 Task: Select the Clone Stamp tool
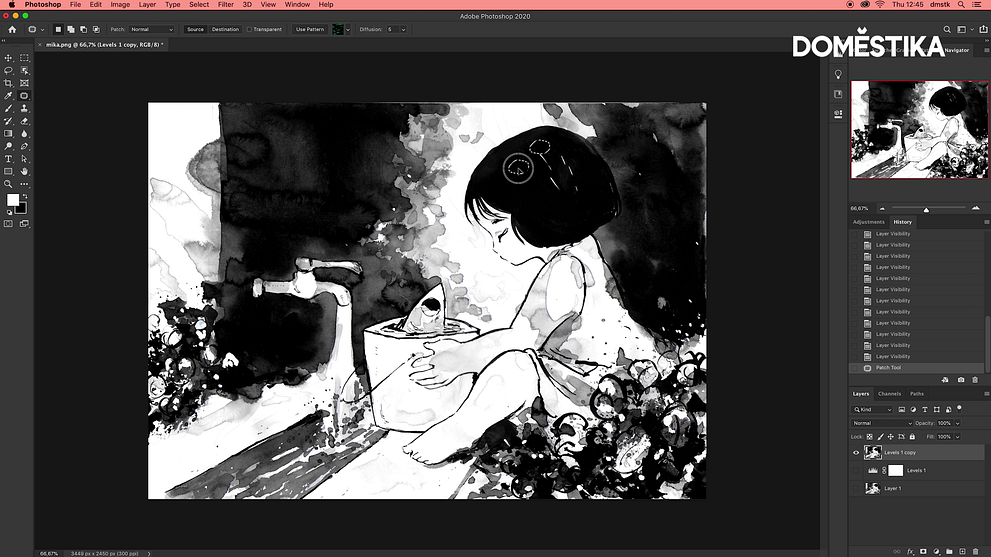pyautogui.click(x=24, y=109)
